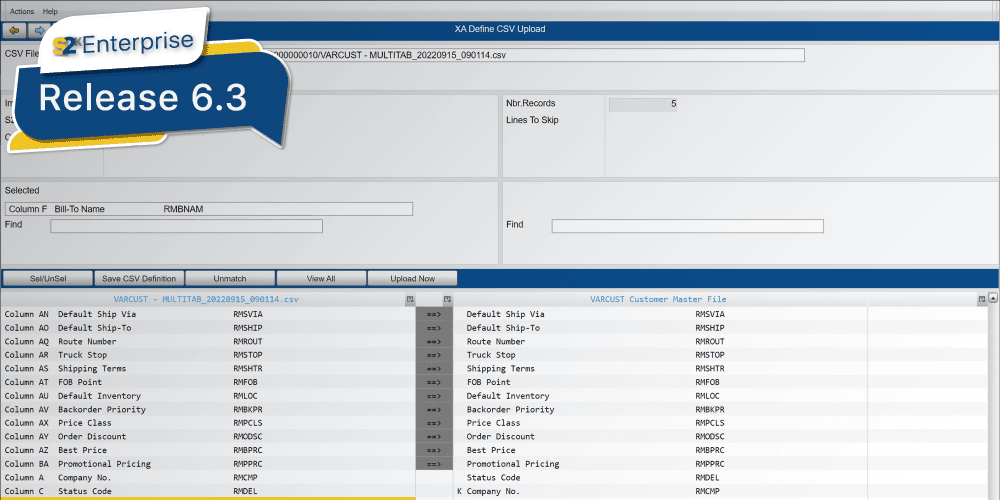1000x500 pixels.
Task: Click the Customer Master File header icon
Action: pyautogui.click(x=982, y=299)
